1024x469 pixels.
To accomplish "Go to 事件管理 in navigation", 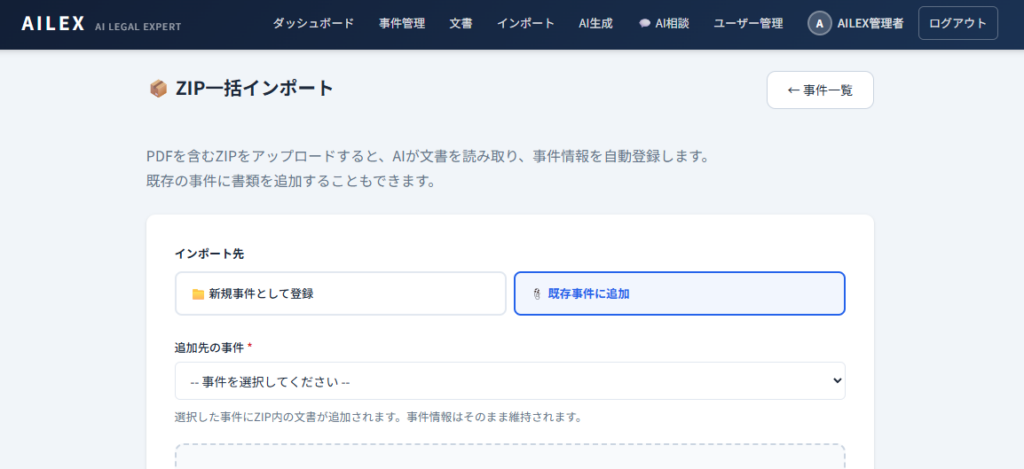I will (402, 24).
